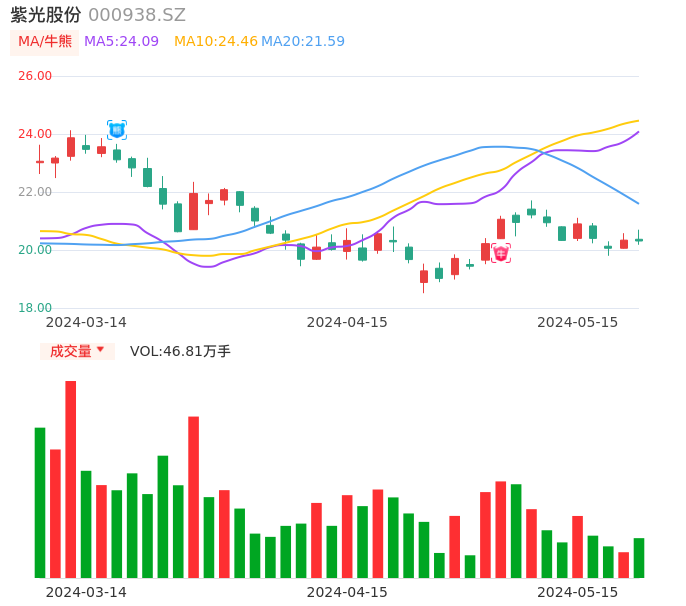Select the MA/牛熊 indicator tab

45,42
